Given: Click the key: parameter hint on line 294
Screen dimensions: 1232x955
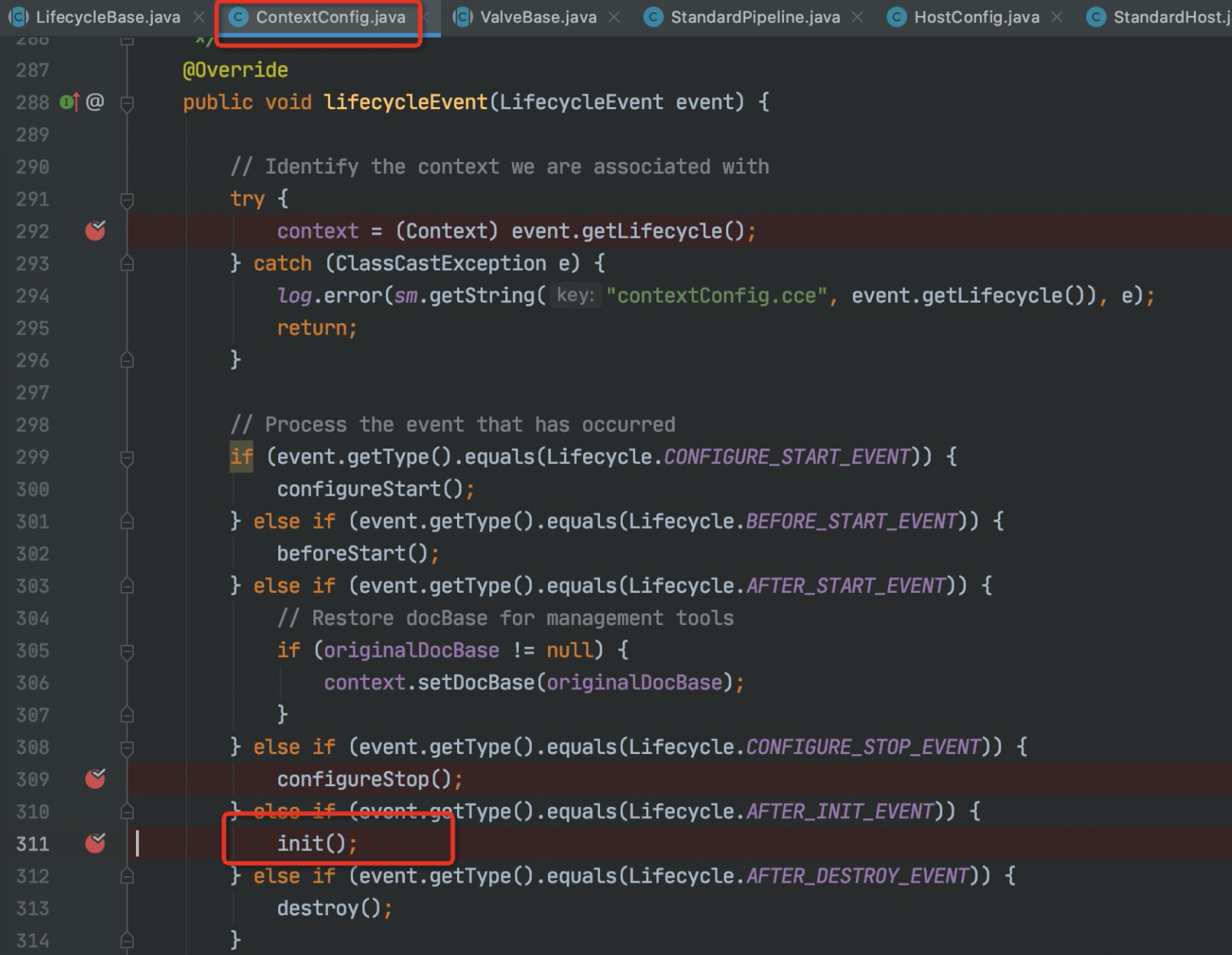Looking at the screenshot, I should tap(575, 296).
